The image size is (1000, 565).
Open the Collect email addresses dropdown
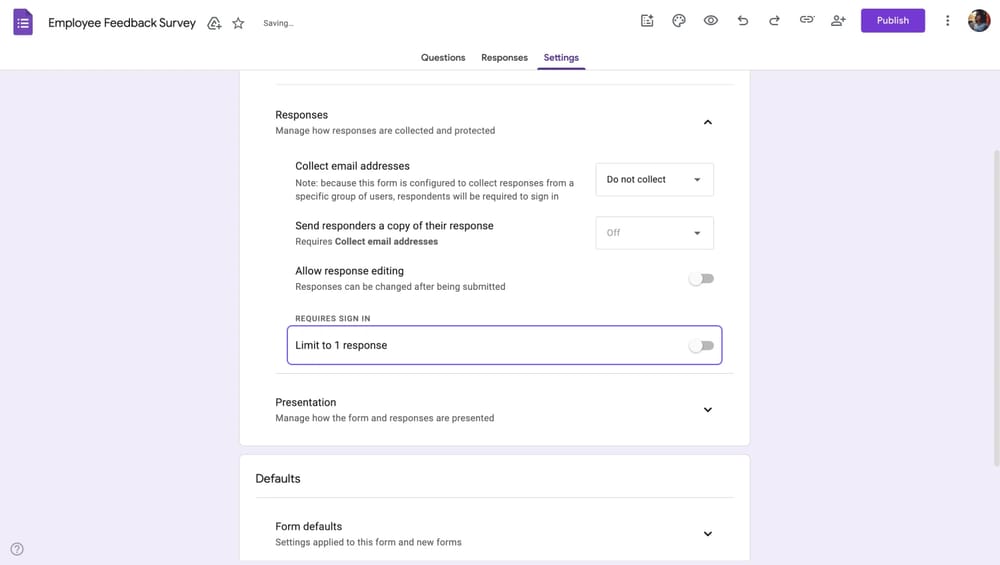tap(654, 179)
